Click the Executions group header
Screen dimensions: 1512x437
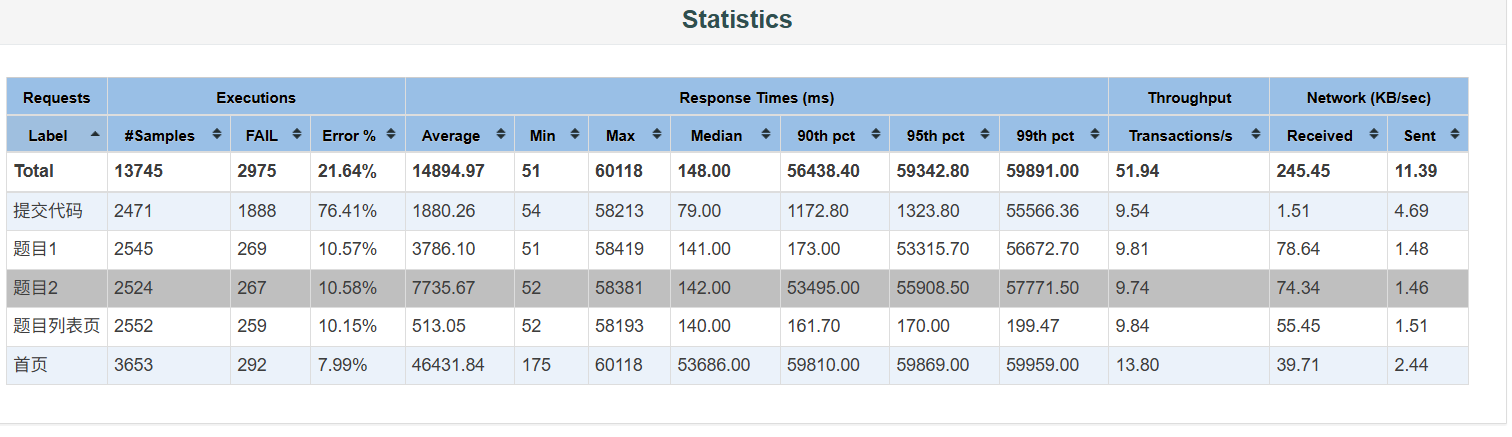click(x=256, y=98)
